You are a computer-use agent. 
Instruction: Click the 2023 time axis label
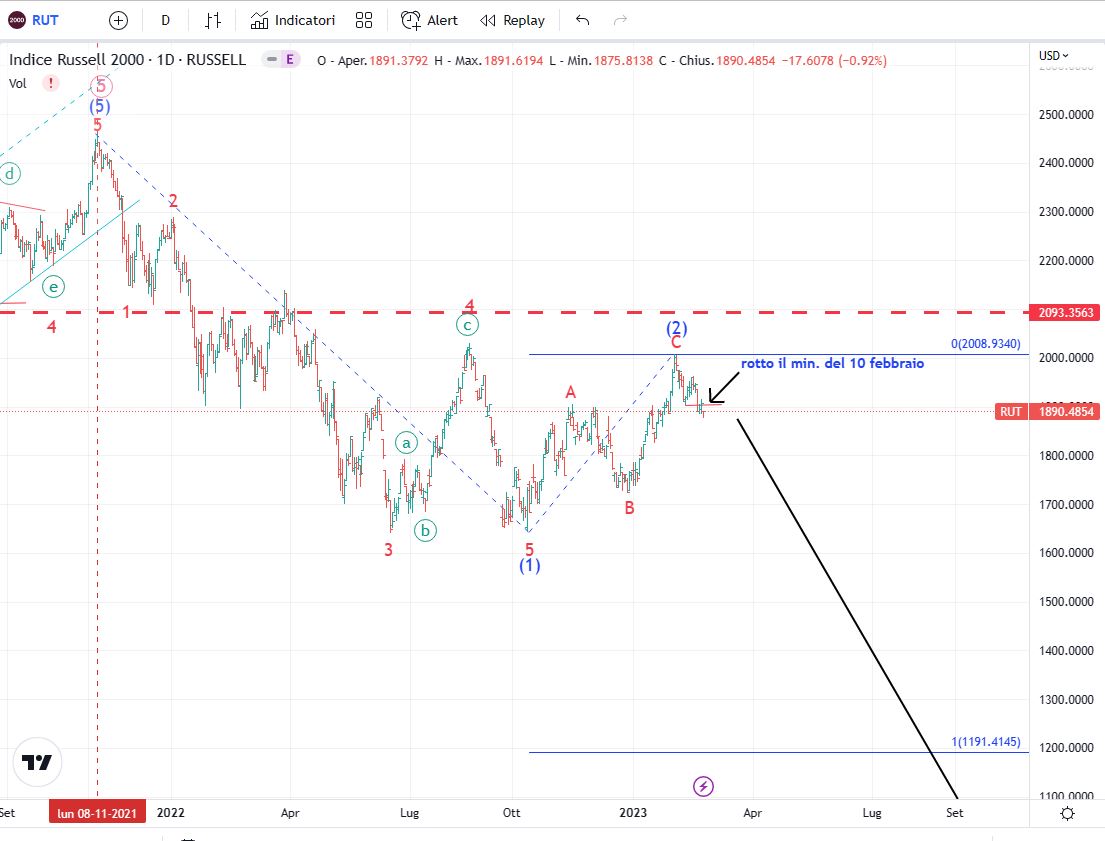(x=633, y=813)
